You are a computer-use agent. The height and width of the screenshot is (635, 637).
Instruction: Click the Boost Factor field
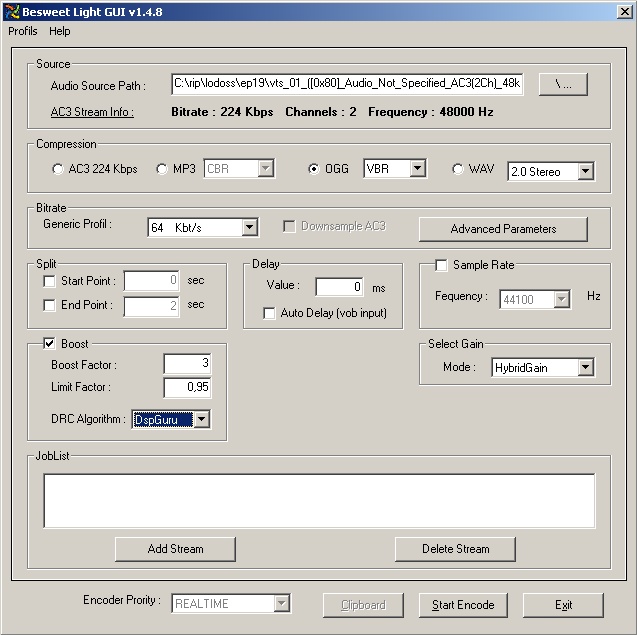click(187, 363)
